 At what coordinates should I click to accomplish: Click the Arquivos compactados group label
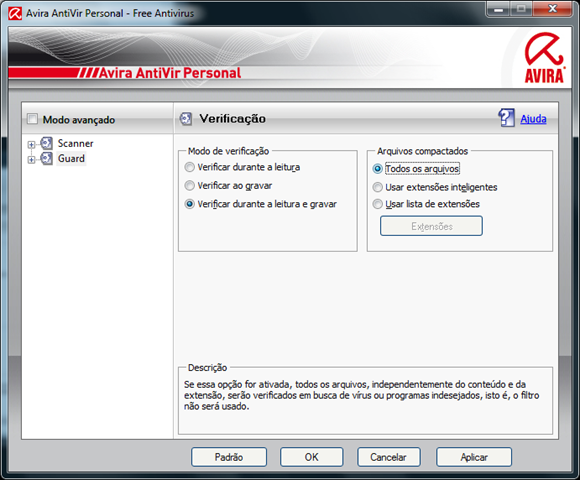(x=422, y=151)
